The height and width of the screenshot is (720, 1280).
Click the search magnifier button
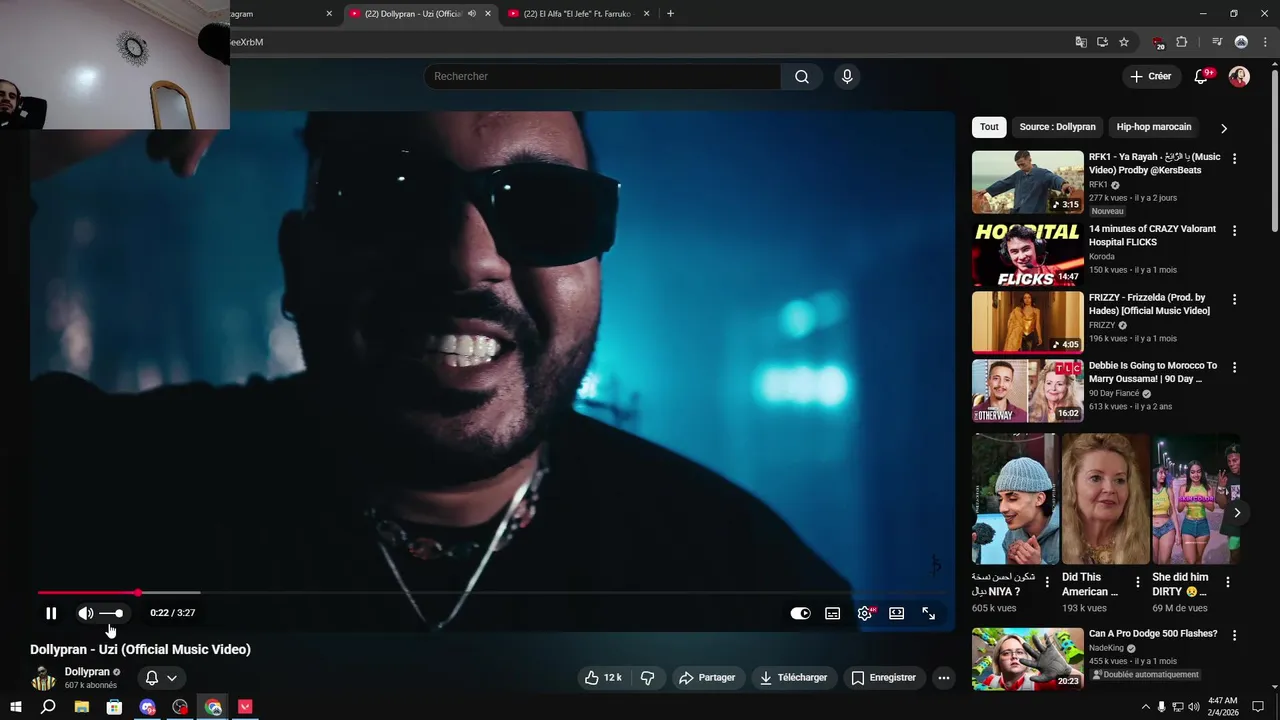802,76
